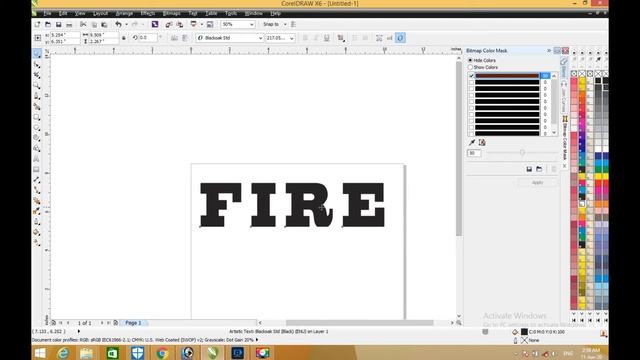Screen dimensions: 640x360
Task: Select the brown color bar in mask list
Action: click(507, 76)
